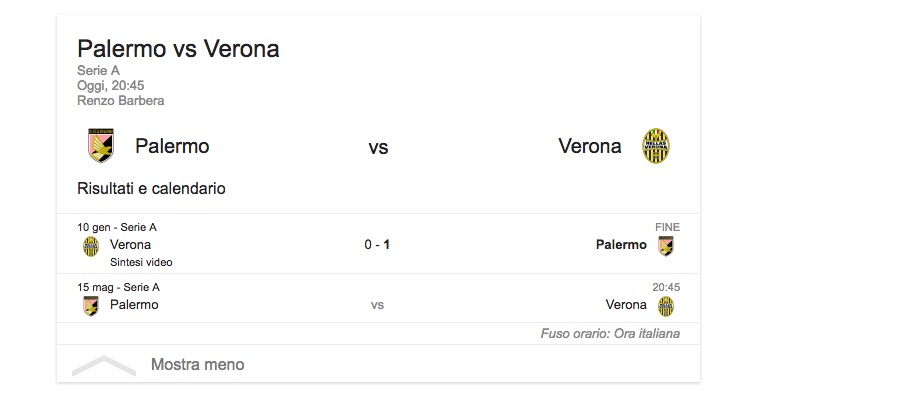Screen dimensions: 898x401
Task: Open the Sintesi video highlights link
Action: [141, 262]
